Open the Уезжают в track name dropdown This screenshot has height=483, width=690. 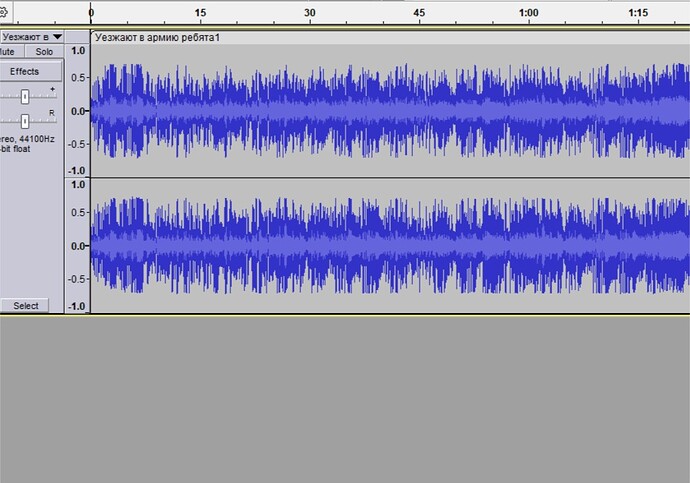click(31, 36)
